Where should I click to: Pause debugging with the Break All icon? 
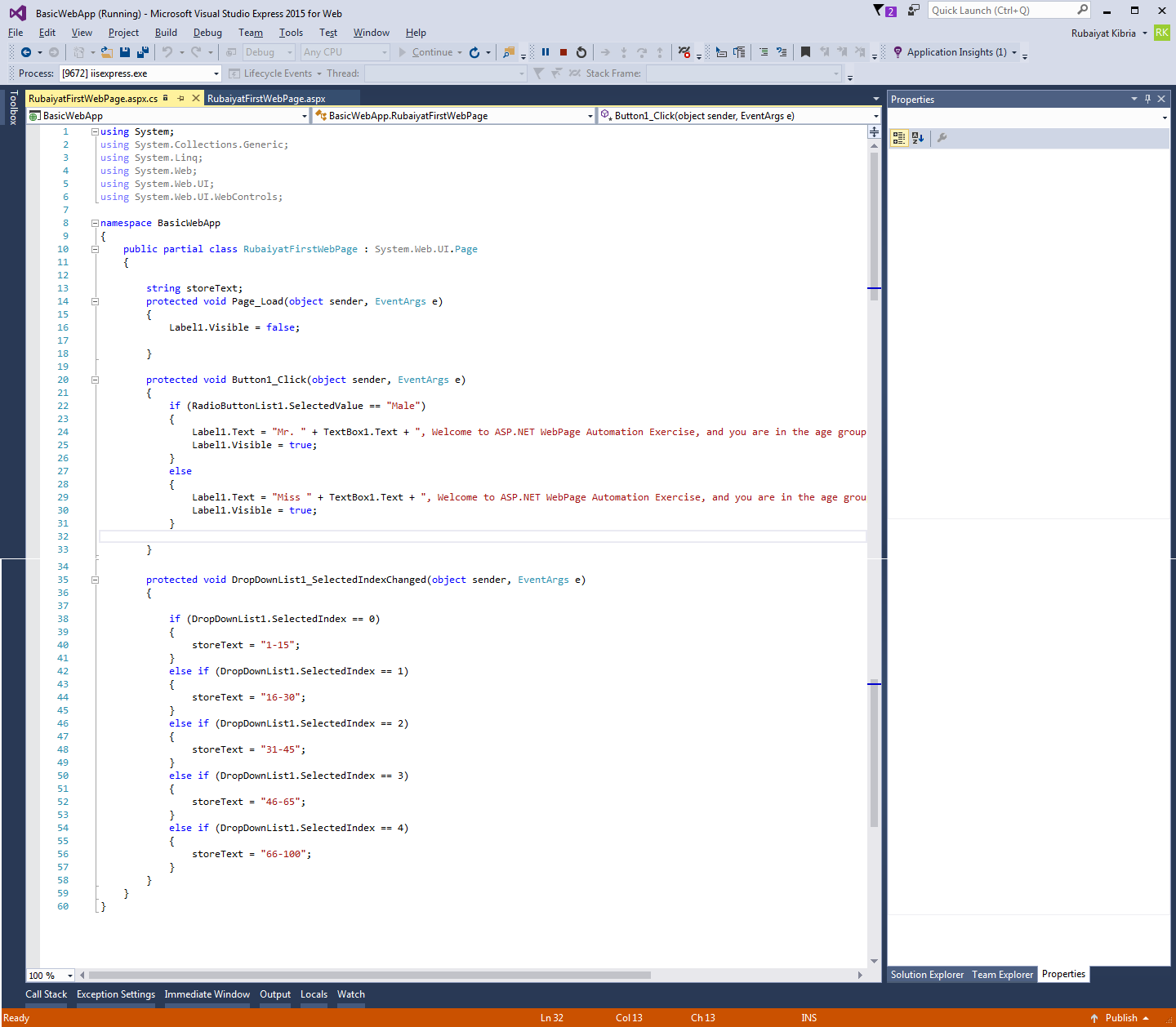(546, 52)
